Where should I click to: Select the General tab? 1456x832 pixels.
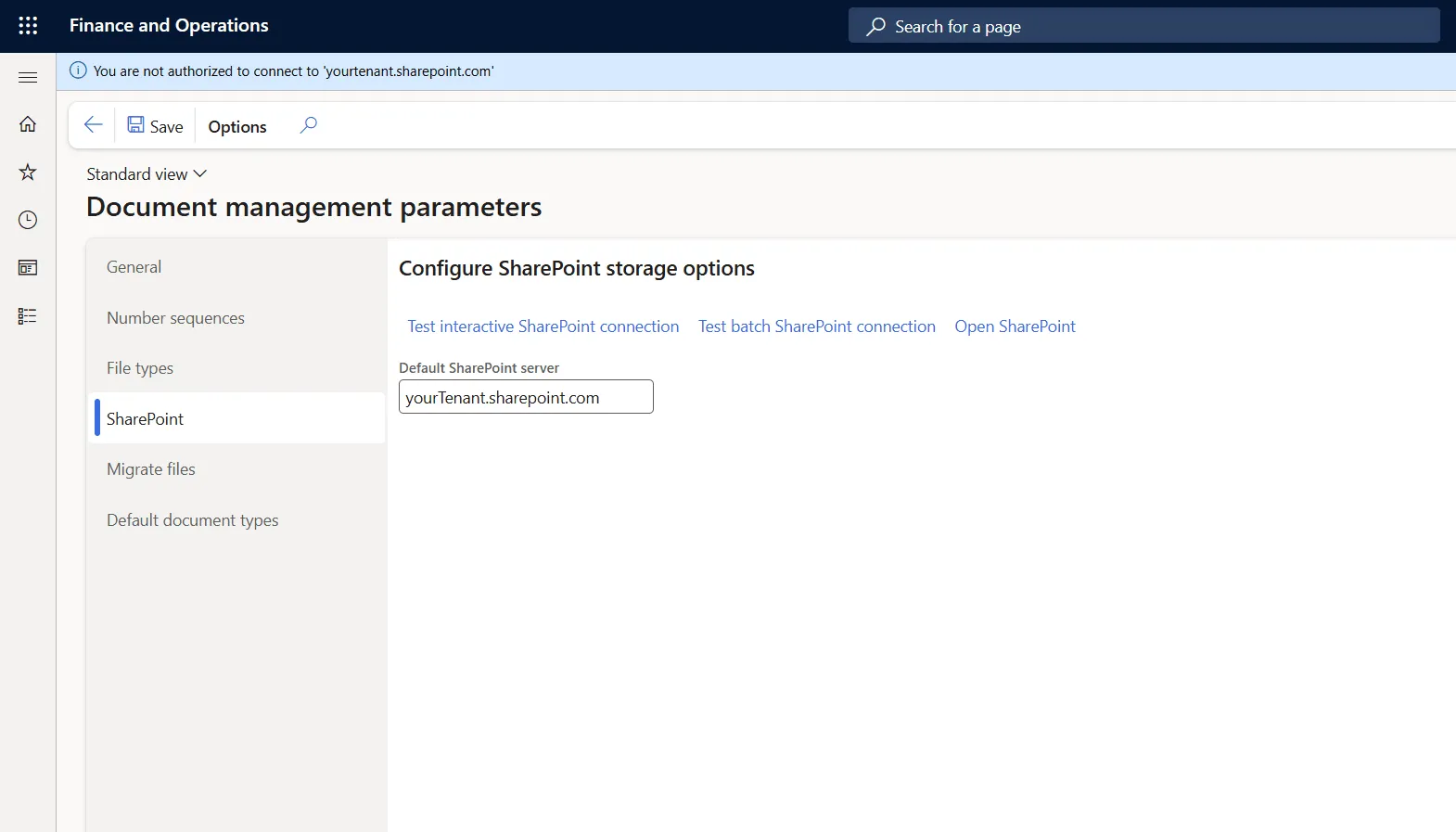[x=236, y=267]
